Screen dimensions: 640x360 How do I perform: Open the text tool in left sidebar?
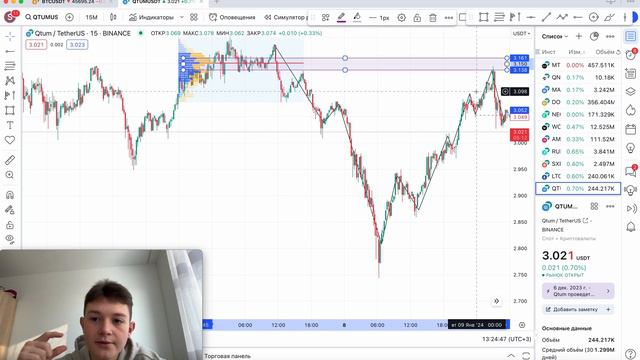pyautogui.click(x=10, y=125)
